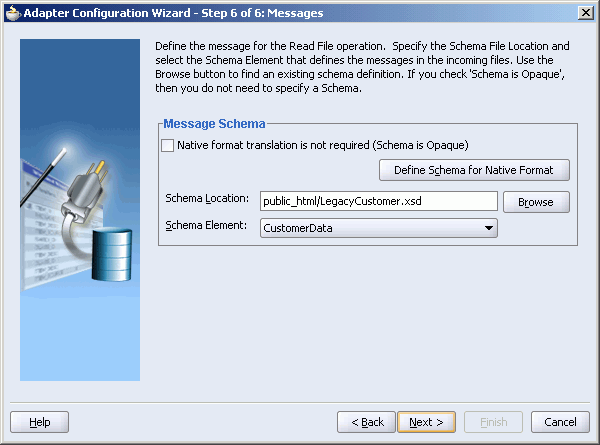This screenshot has width=600, height=445.
Task: Close the wizard window with X
Action: click(x=586, y=13)
